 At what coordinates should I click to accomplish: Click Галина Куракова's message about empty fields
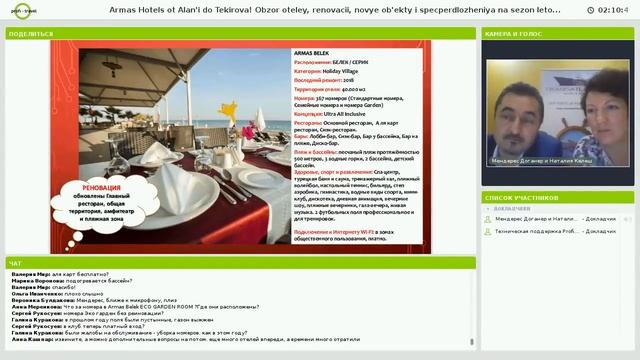coord(112,320)
